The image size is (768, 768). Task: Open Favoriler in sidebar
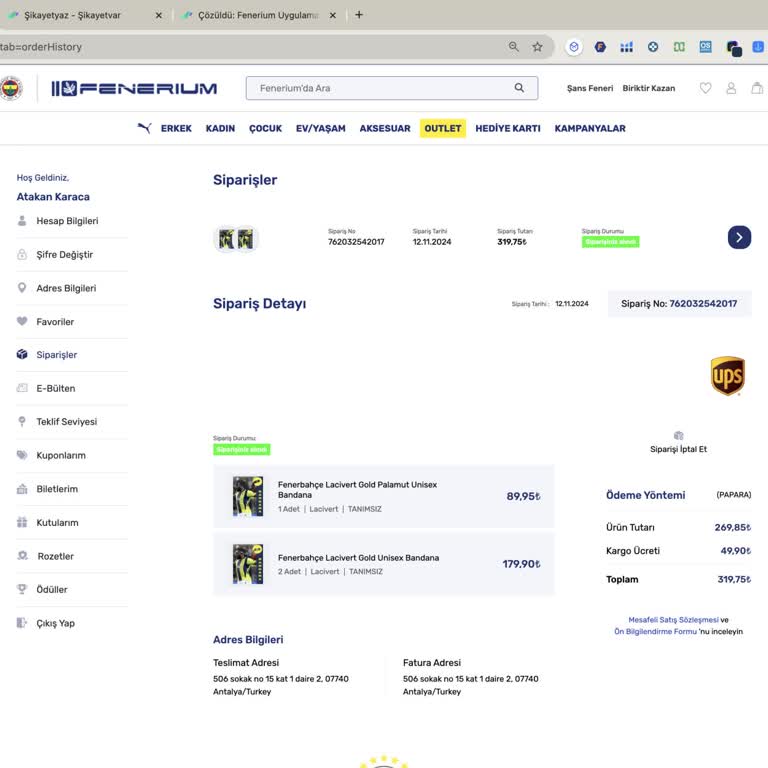(x=55, y=322)
